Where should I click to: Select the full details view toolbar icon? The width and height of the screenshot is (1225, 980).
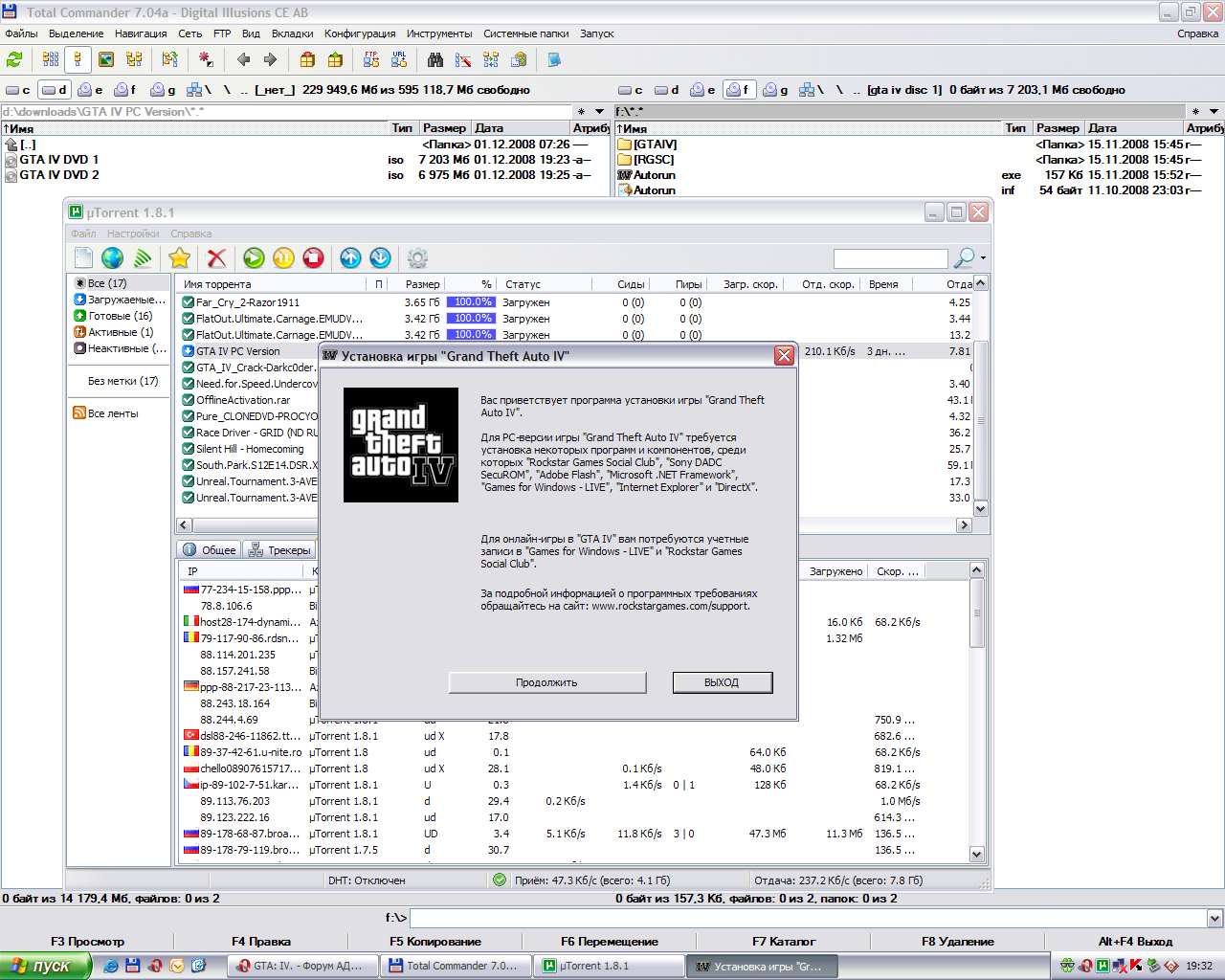78,59
